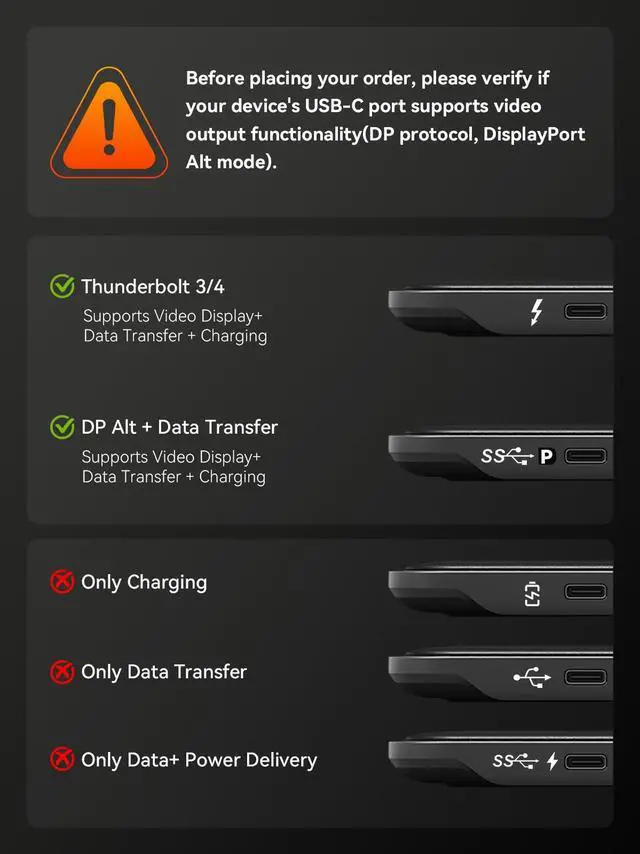
Task: Click the white P DisplayPort badge
Action: pos(547,456)
